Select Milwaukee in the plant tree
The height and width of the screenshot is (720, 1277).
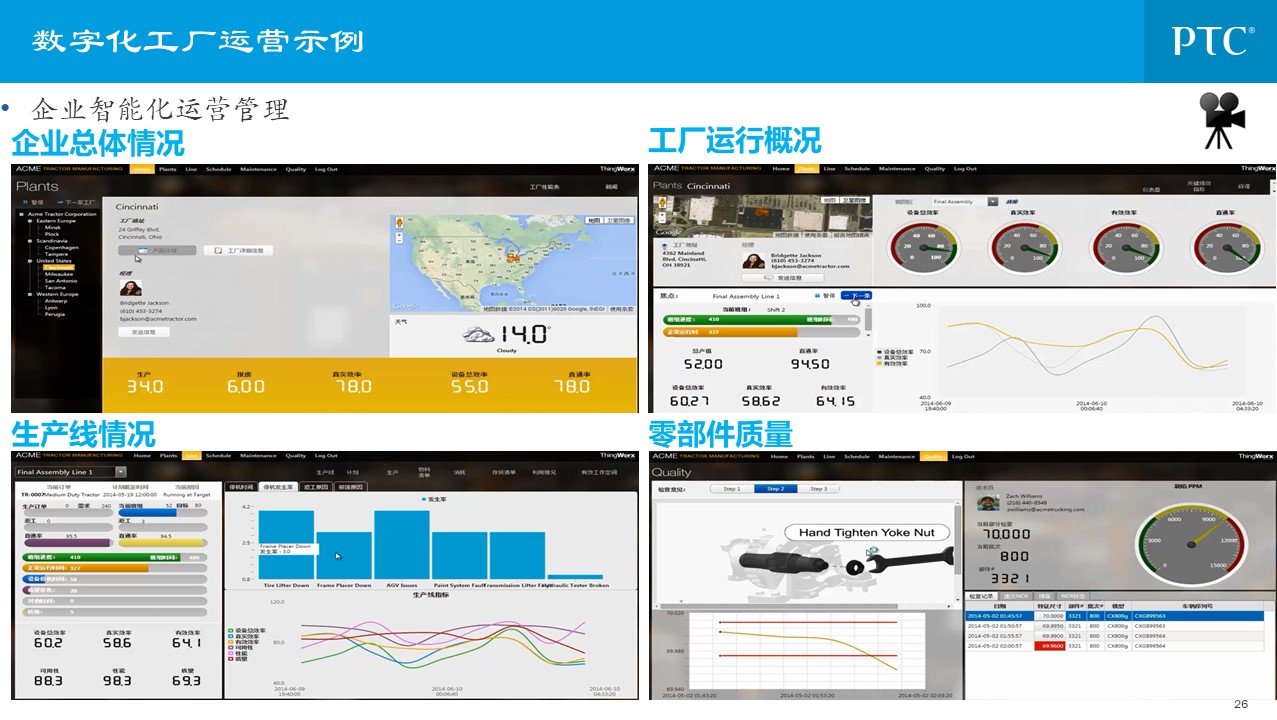[x=59, y=274]
